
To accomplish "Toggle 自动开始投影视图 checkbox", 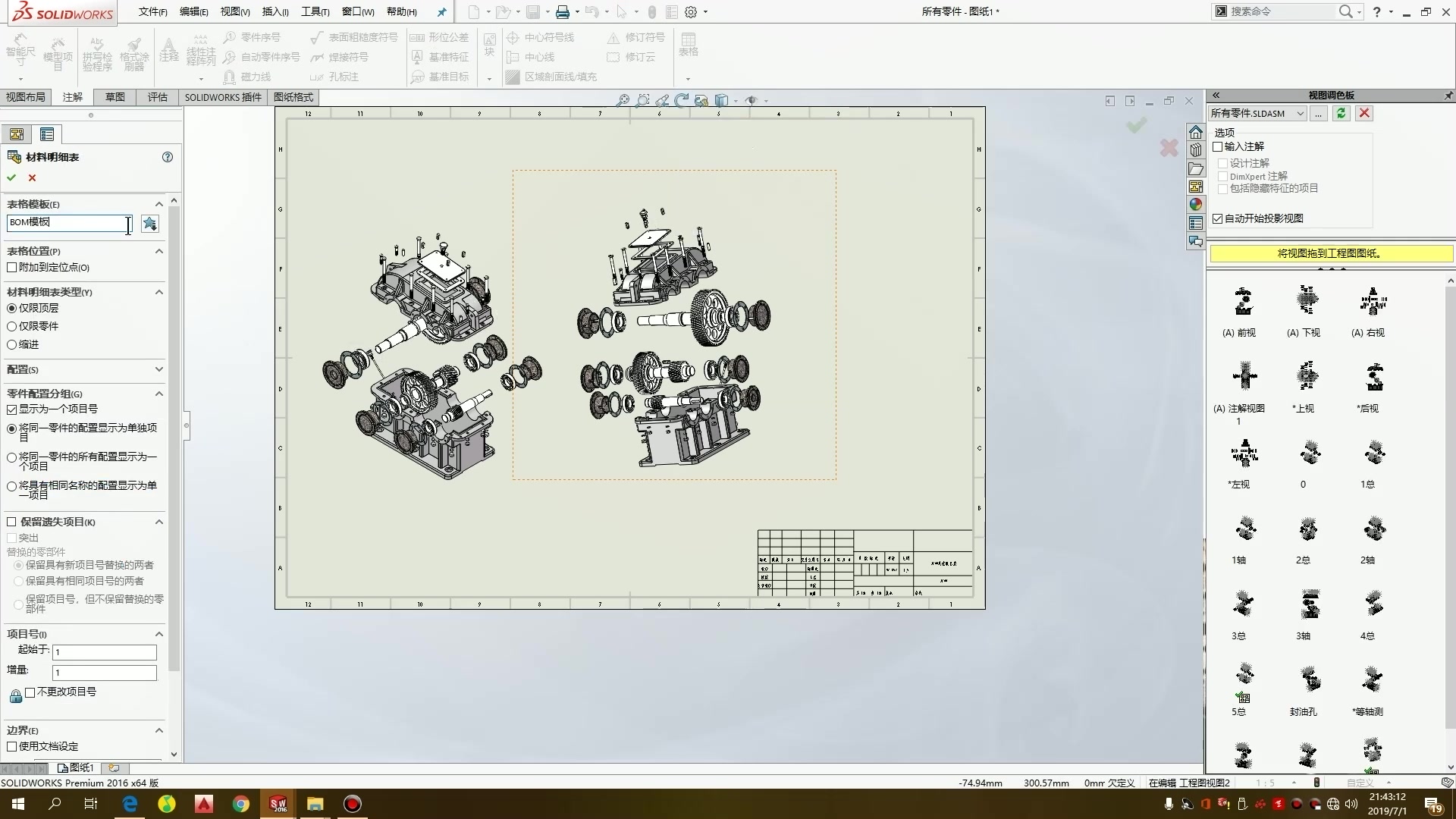I will (1218, 218).
